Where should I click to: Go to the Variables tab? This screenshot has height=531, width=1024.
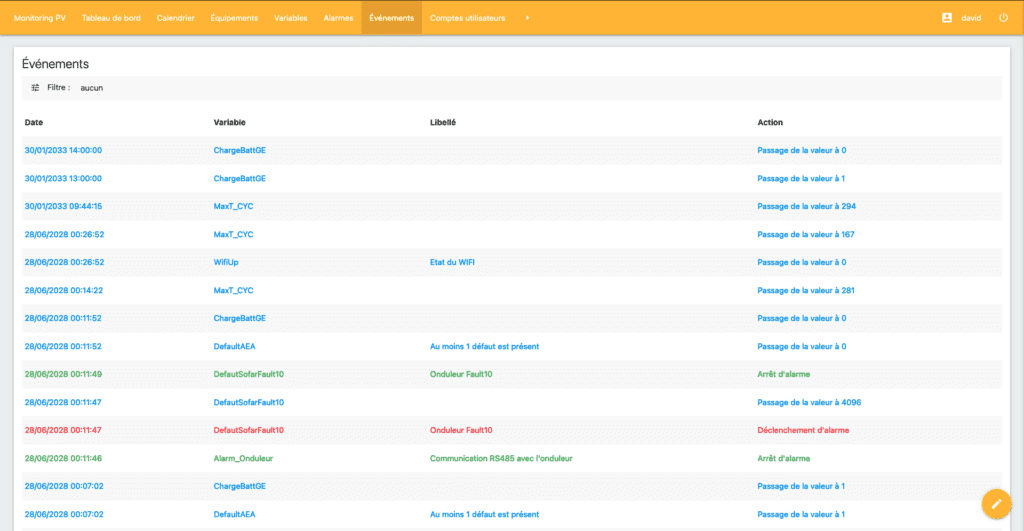(x=291, y=18)
